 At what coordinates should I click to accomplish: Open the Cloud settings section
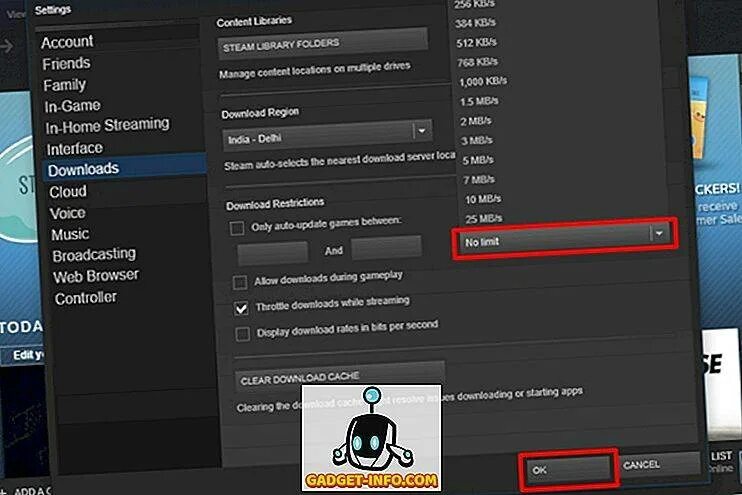click(68, 192)
